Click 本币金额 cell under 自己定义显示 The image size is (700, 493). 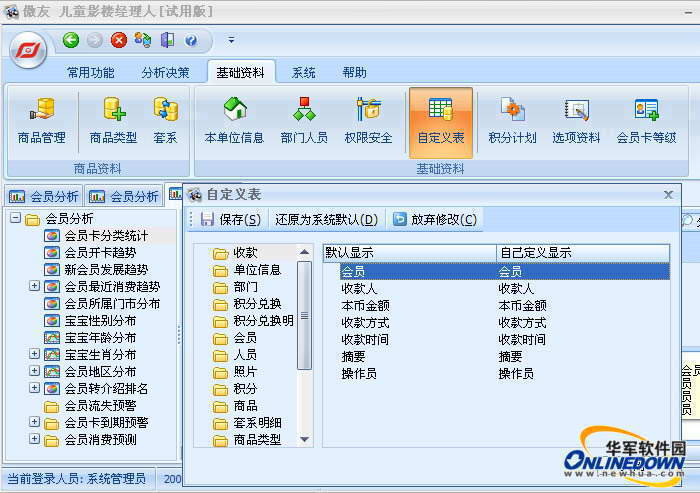pos(522,305)
